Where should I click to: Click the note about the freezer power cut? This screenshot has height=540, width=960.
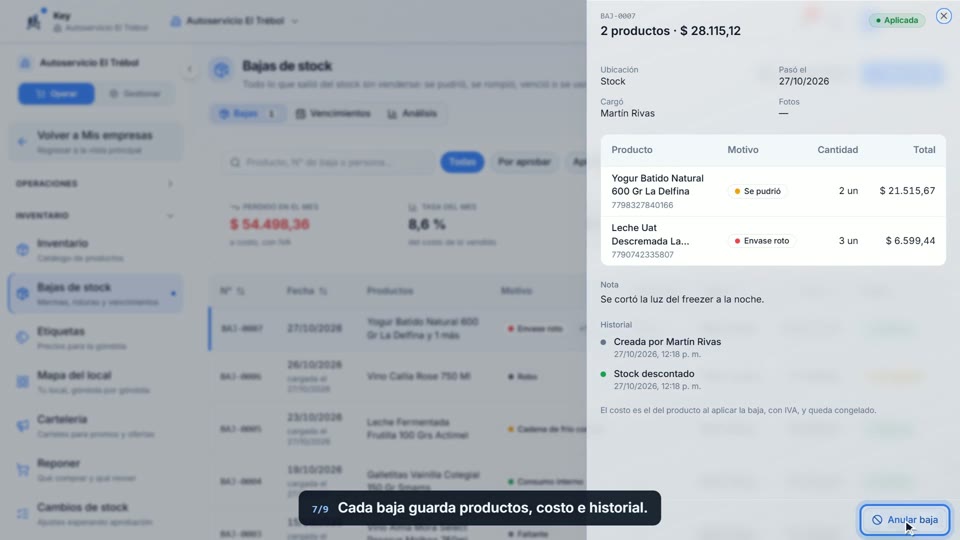click(x=682, y=299)
